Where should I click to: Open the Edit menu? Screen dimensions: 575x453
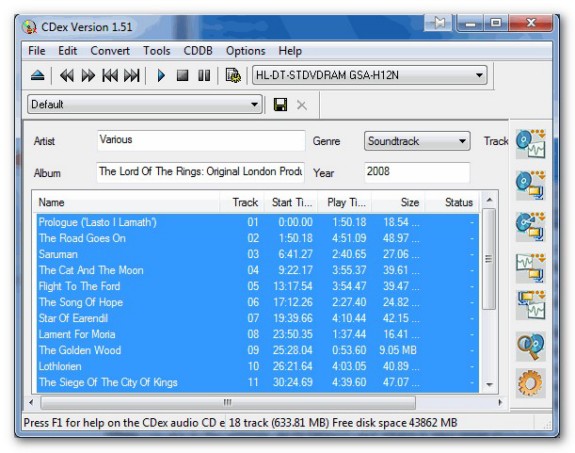(x=67, y=51)
